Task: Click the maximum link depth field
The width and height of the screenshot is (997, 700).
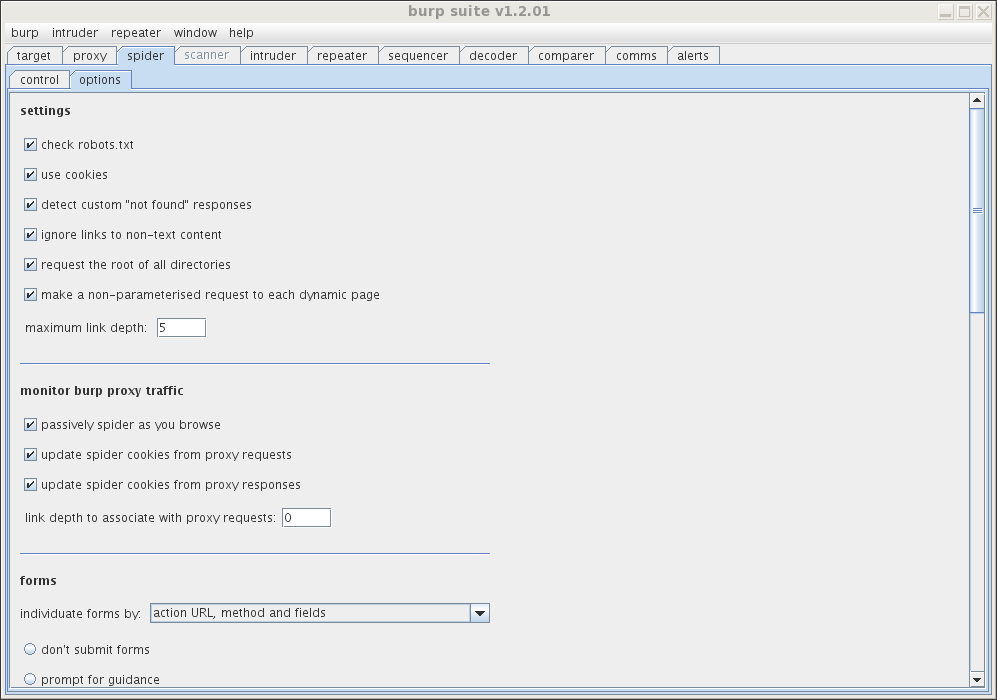Action: [181, 328]
